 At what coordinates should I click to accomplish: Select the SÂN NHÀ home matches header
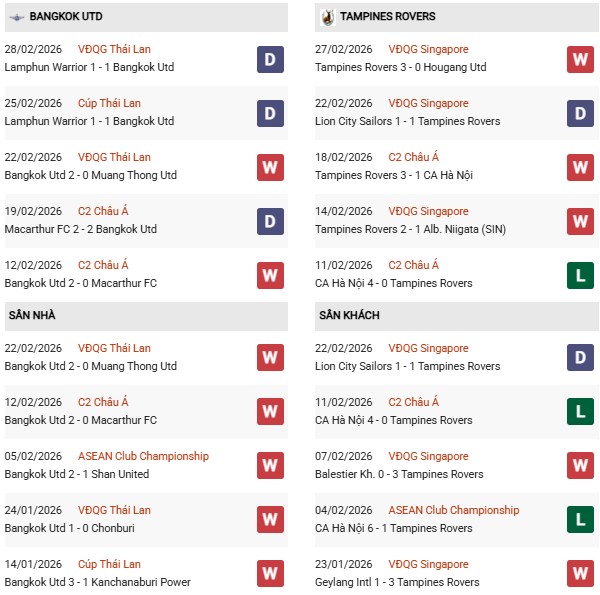[x=32, y=315]
